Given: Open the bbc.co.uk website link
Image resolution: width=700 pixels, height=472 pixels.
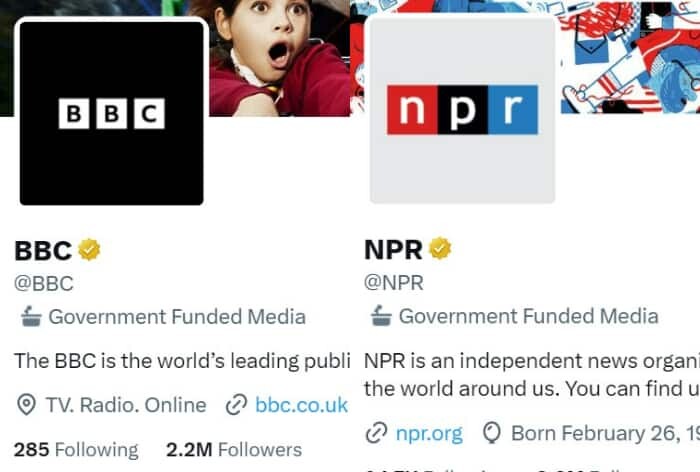Looking at the screenshot, I should pos(301,405).
